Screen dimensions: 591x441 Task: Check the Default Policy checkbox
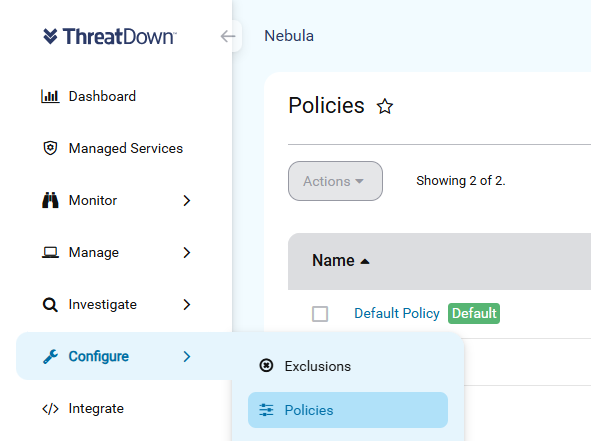[x=320, y=314]
